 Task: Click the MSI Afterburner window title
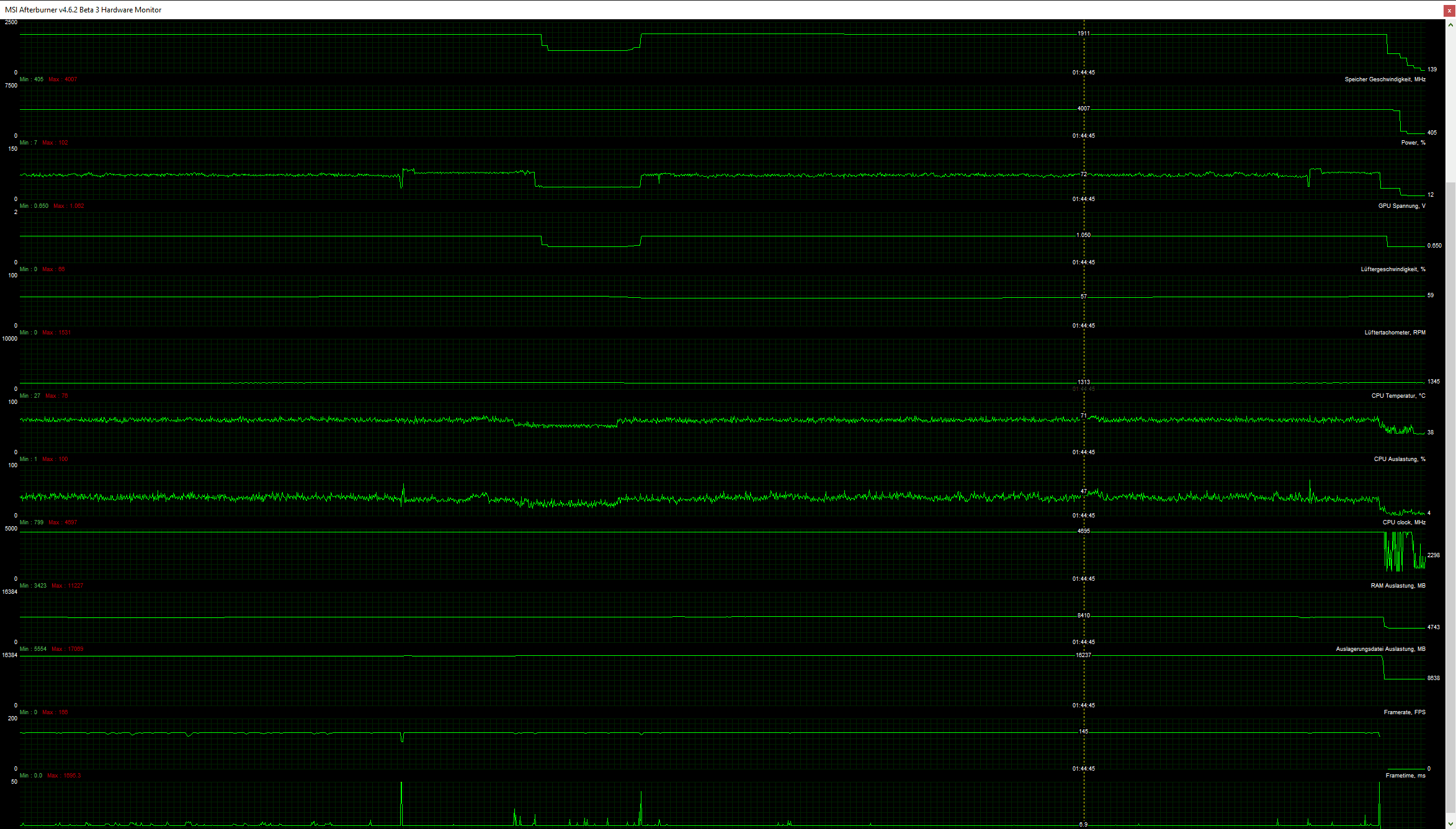click(83, 10)
